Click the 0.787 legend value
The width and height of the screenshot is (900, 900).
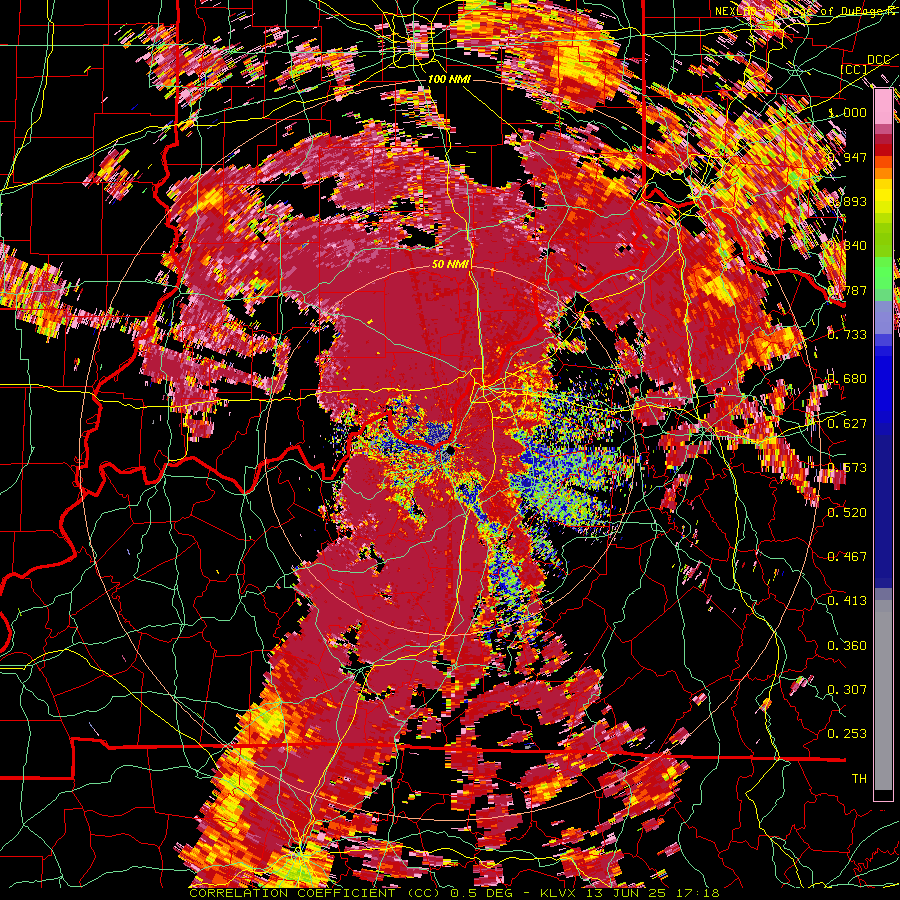(847, 290)
